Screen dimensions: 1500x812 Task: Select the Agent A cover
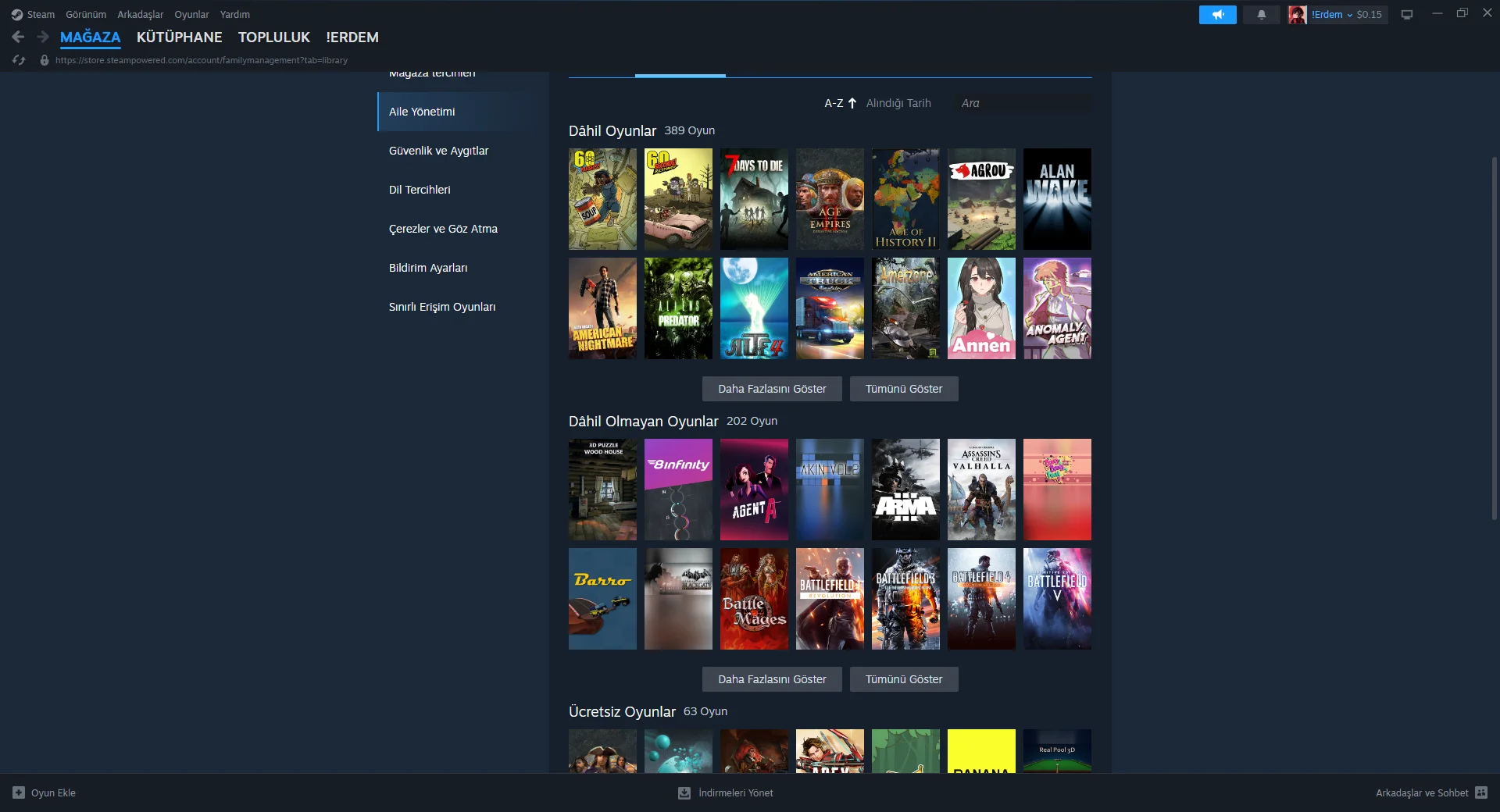coord(754,490)
